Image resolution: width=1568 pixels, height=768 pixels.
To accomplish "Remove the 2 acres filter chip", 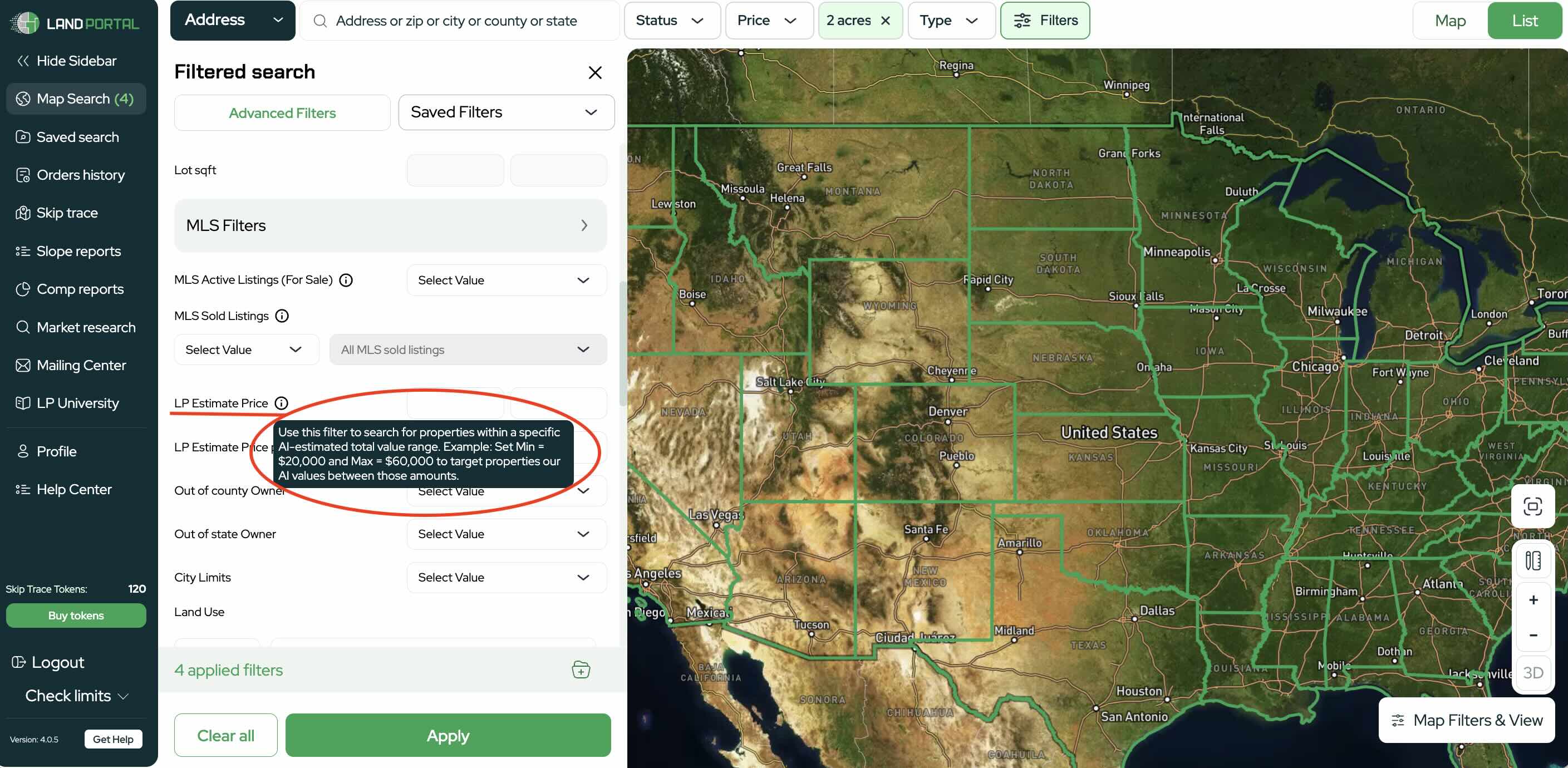I will 886,21.
